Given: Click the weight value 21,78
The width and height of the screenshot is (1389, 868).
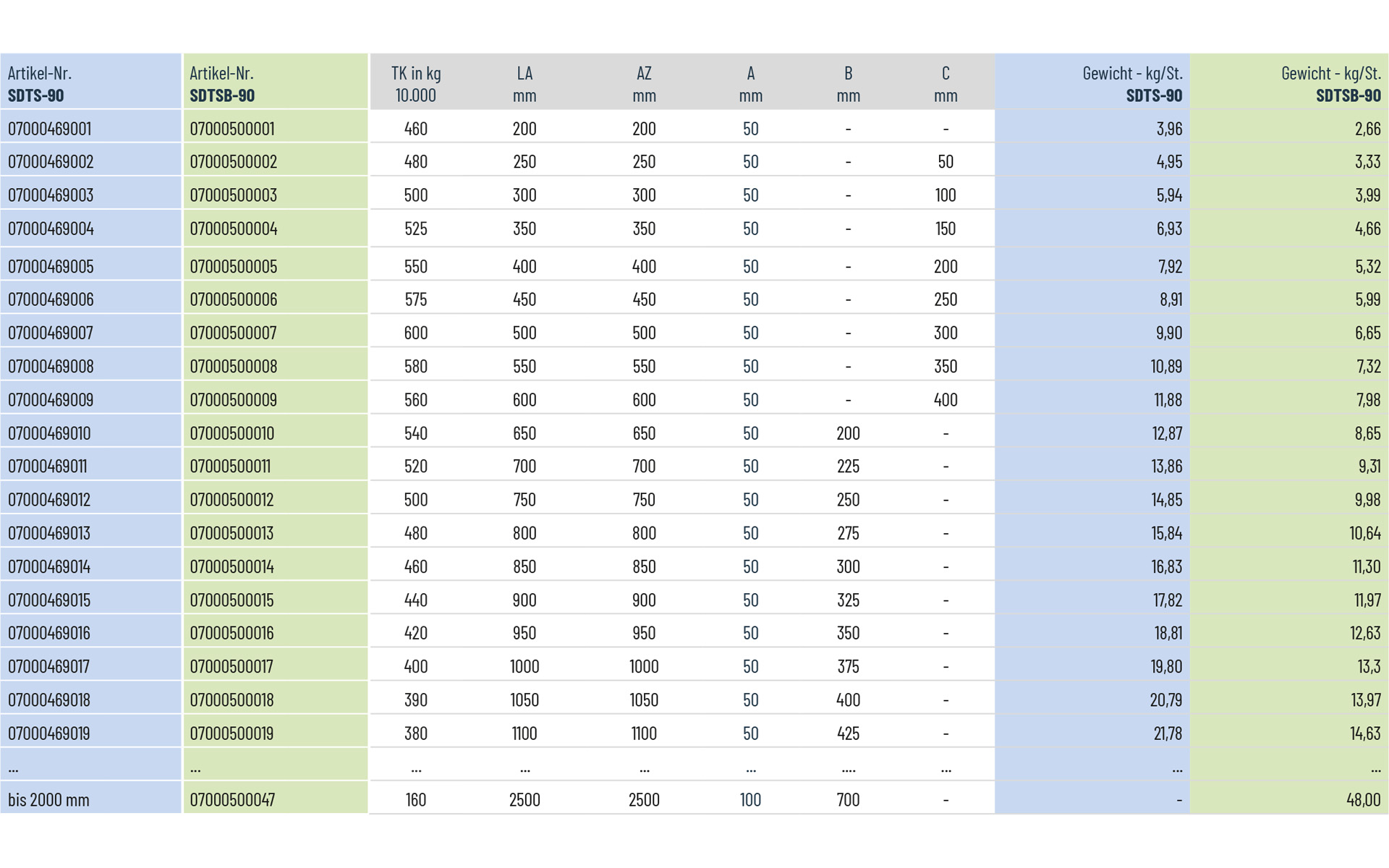Looking at the screenshot, I should pyautogui.click(x=1167, y=733).
